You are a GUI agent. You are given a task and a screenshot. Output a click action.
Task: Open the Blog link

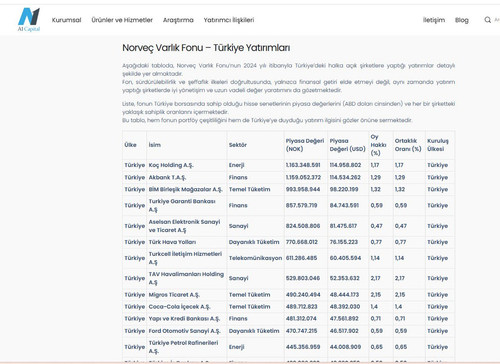(462, 20)
